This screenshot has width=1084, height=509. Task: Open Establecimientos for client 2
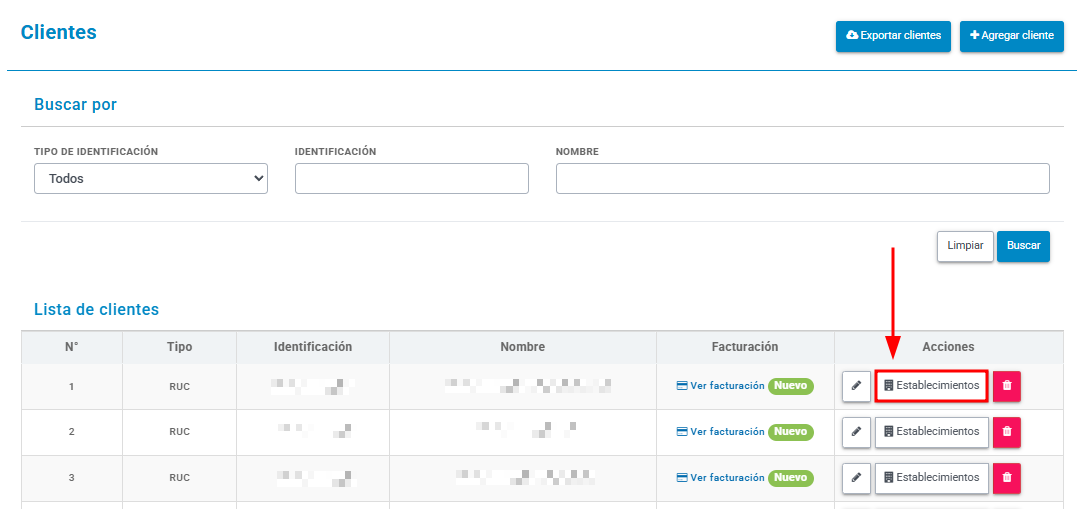pyautogui.click(x=931, y=432)
